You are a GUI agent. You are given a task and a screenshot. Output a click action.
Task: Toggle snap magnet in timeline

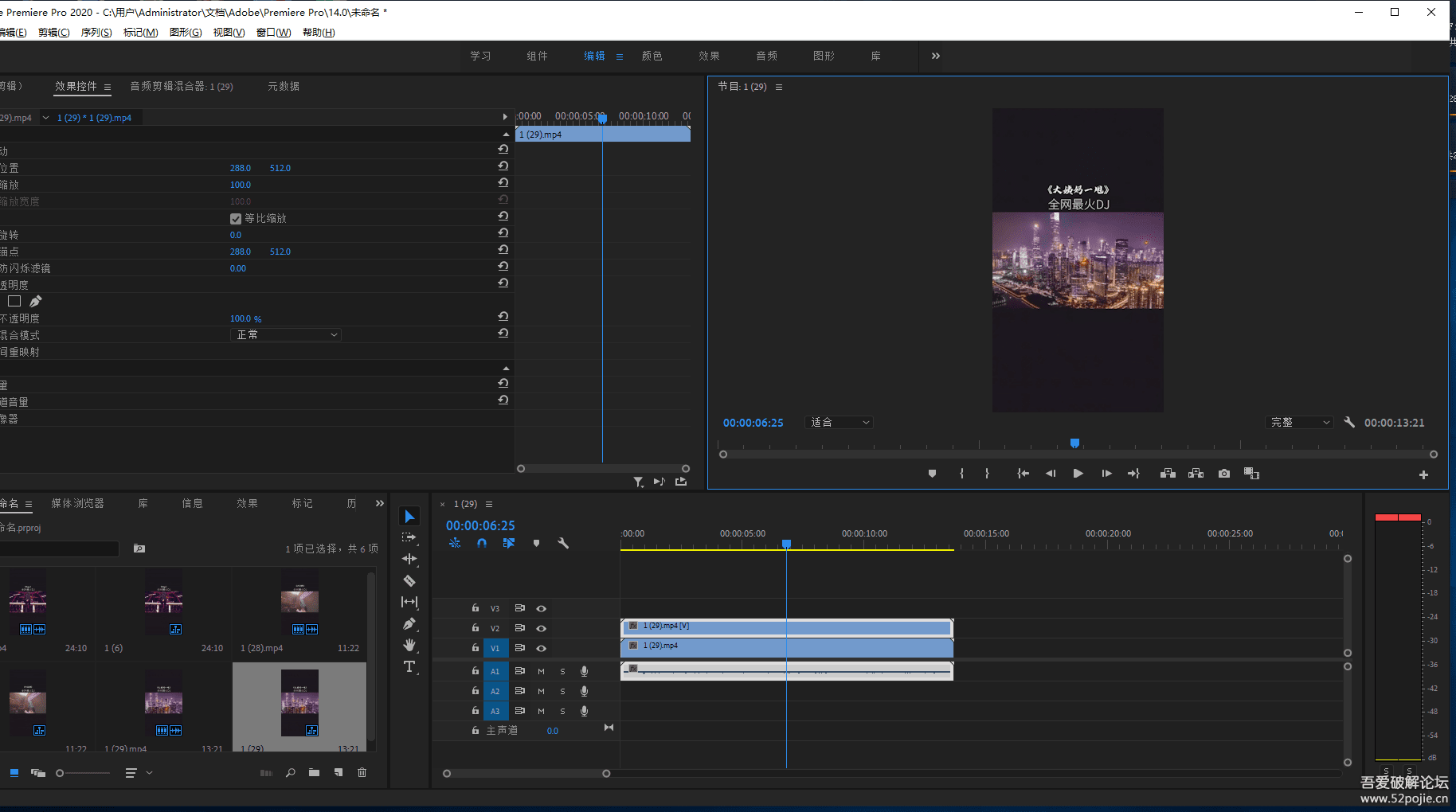(482, 543)
